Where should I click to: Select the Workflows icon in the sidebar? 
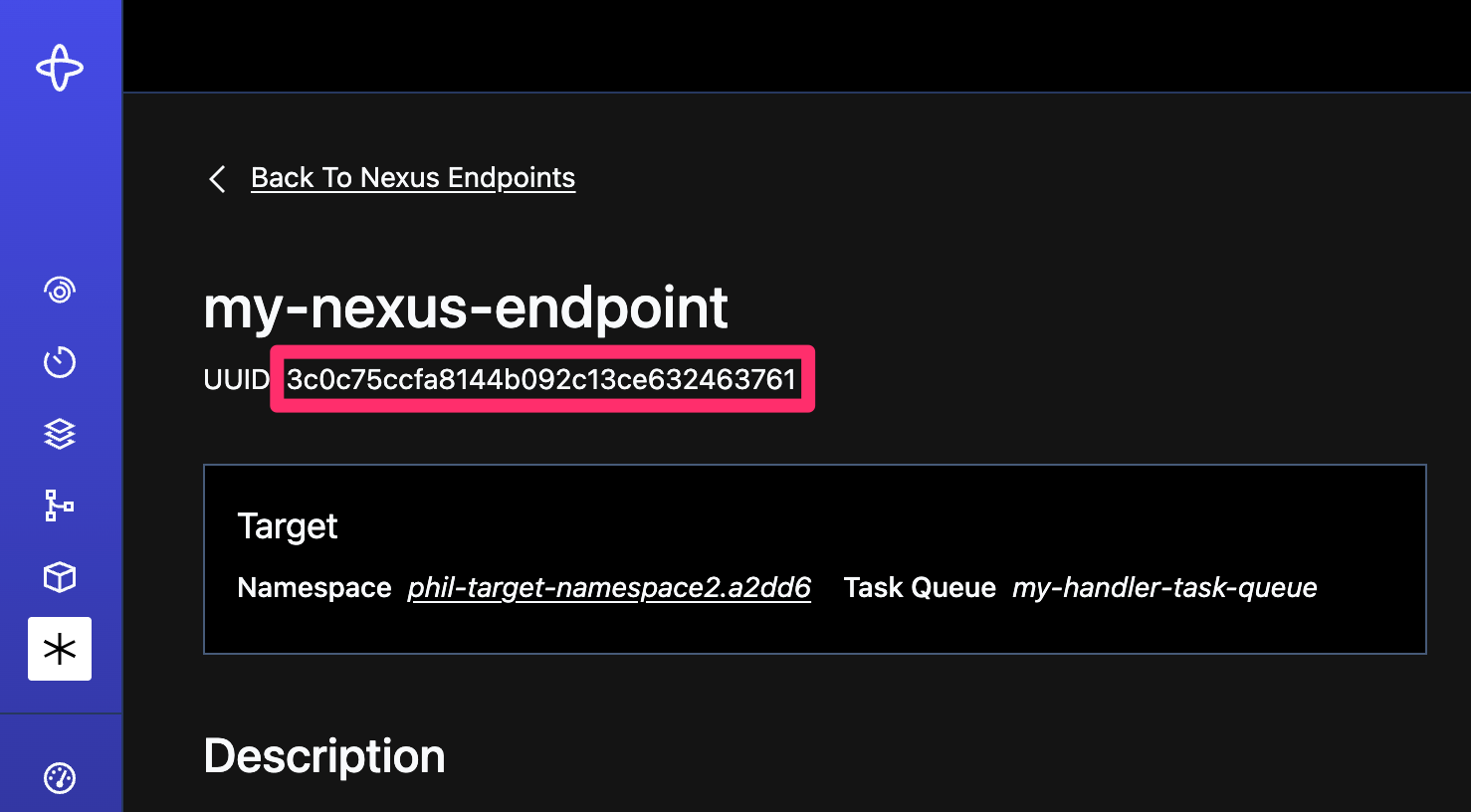[60, 290]
